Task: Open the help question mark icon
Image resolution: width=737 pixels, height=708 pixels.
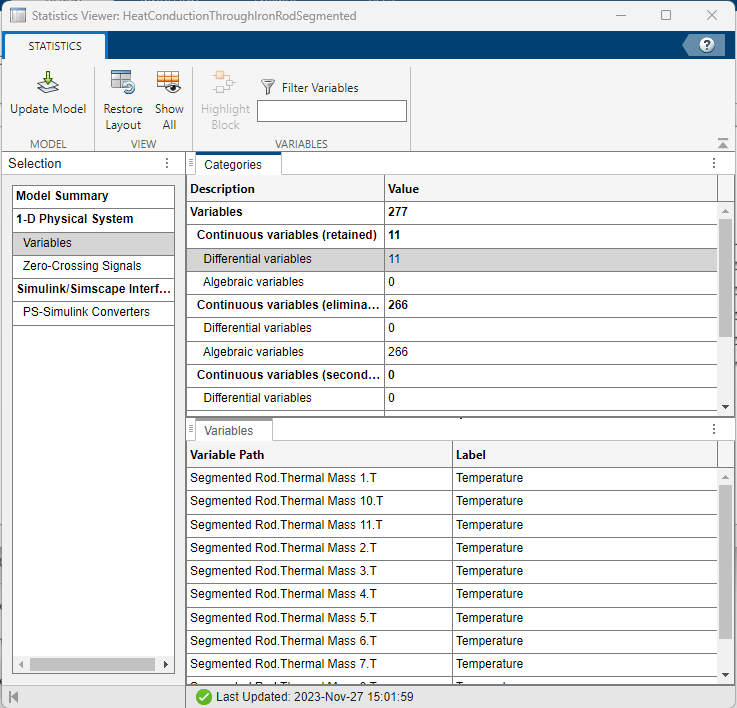Action: click(x=707, y=45)
